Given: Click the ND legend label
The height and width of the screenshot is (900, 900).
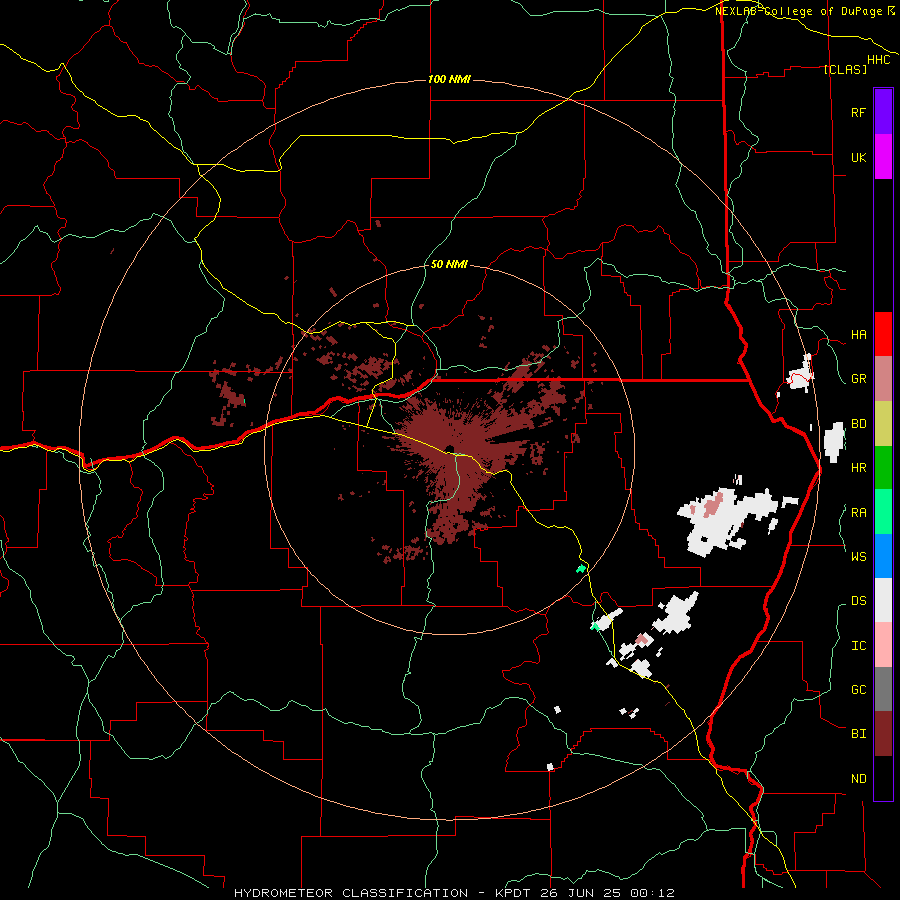Looking at the screenshot, I should pos(858,779).
